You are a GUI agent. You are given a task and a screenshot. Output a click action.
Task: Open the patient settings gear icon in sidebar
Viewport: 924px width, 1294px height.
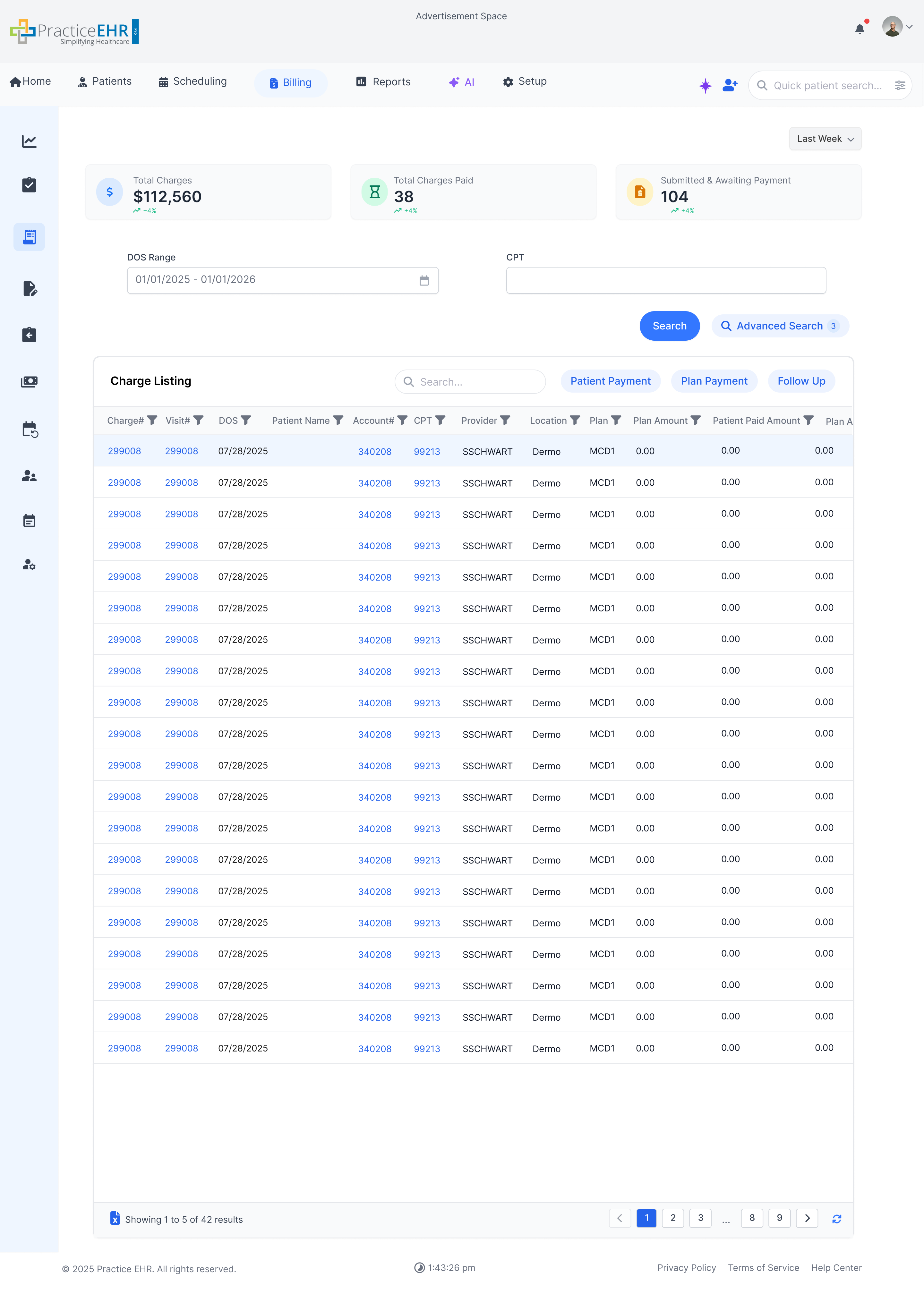29,566
